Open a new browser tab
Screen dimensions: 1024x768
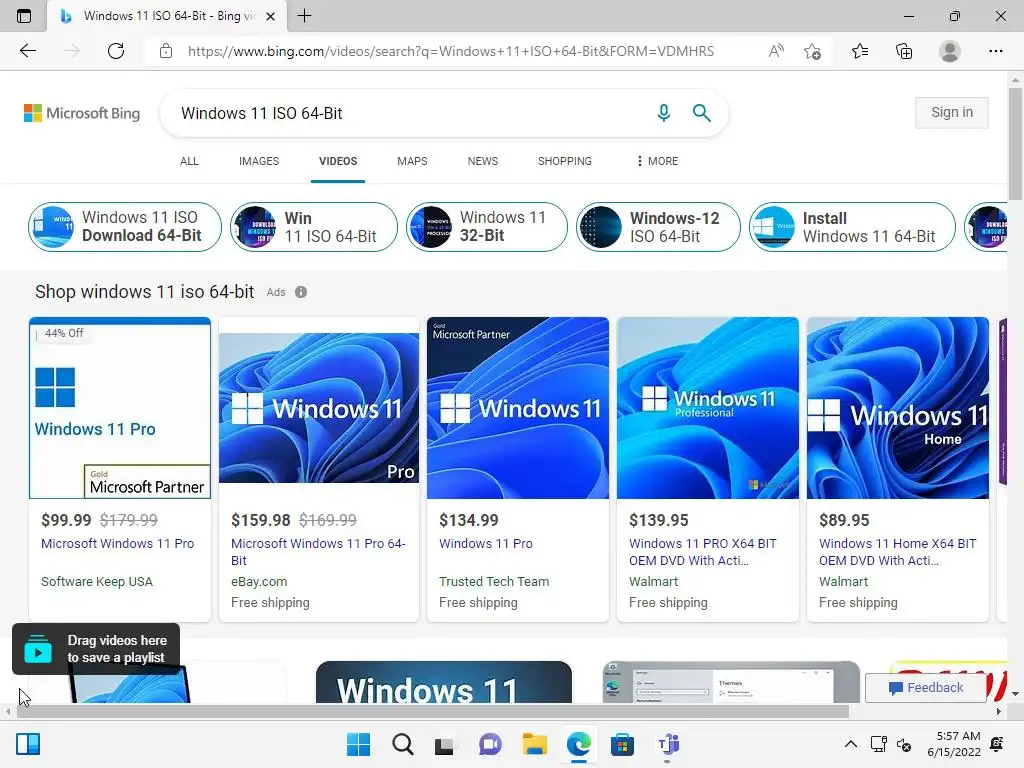[x=304, y=16]
